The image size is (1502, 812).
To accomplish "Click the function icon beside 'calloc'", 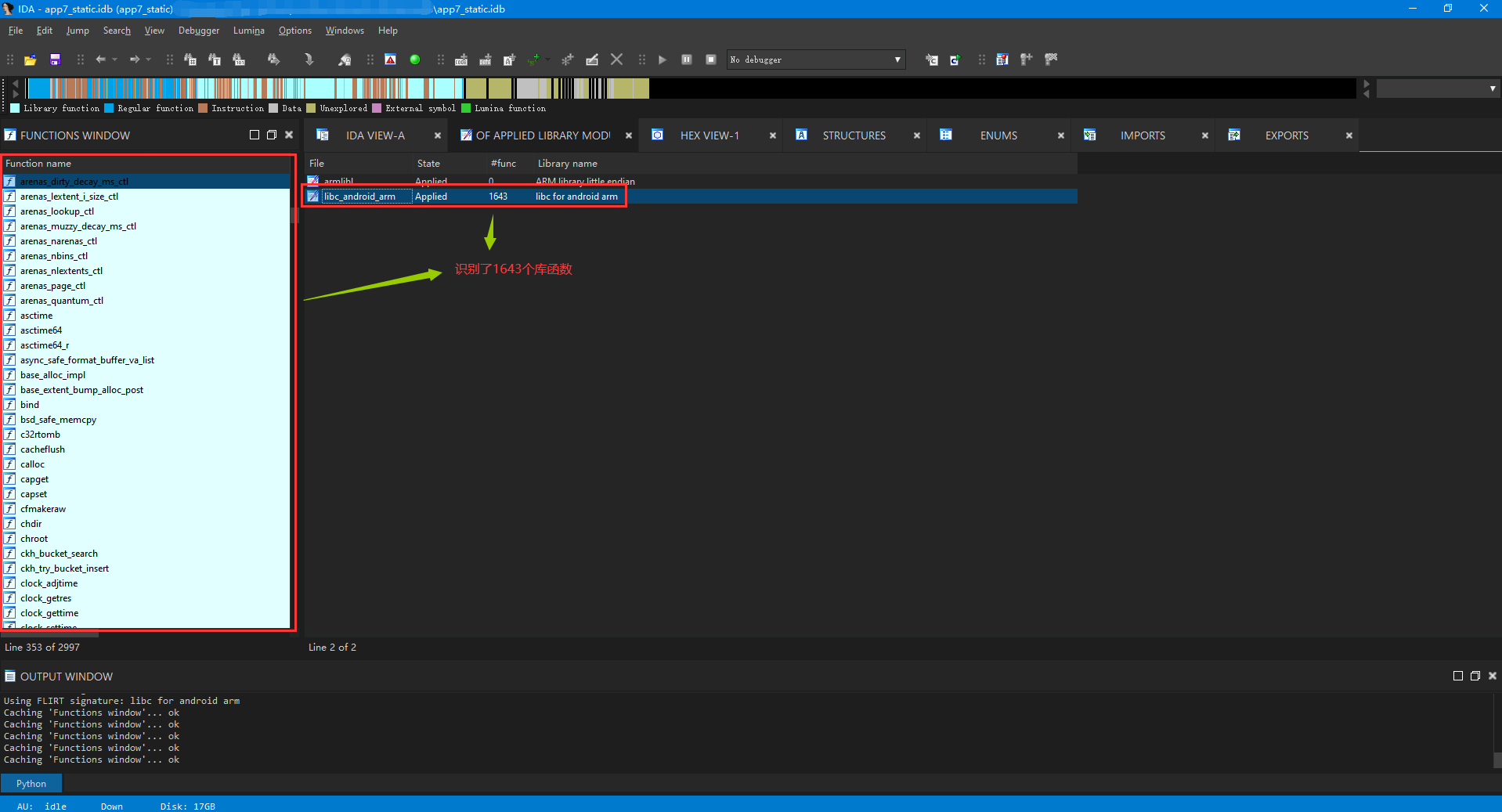I will (10, 464).
